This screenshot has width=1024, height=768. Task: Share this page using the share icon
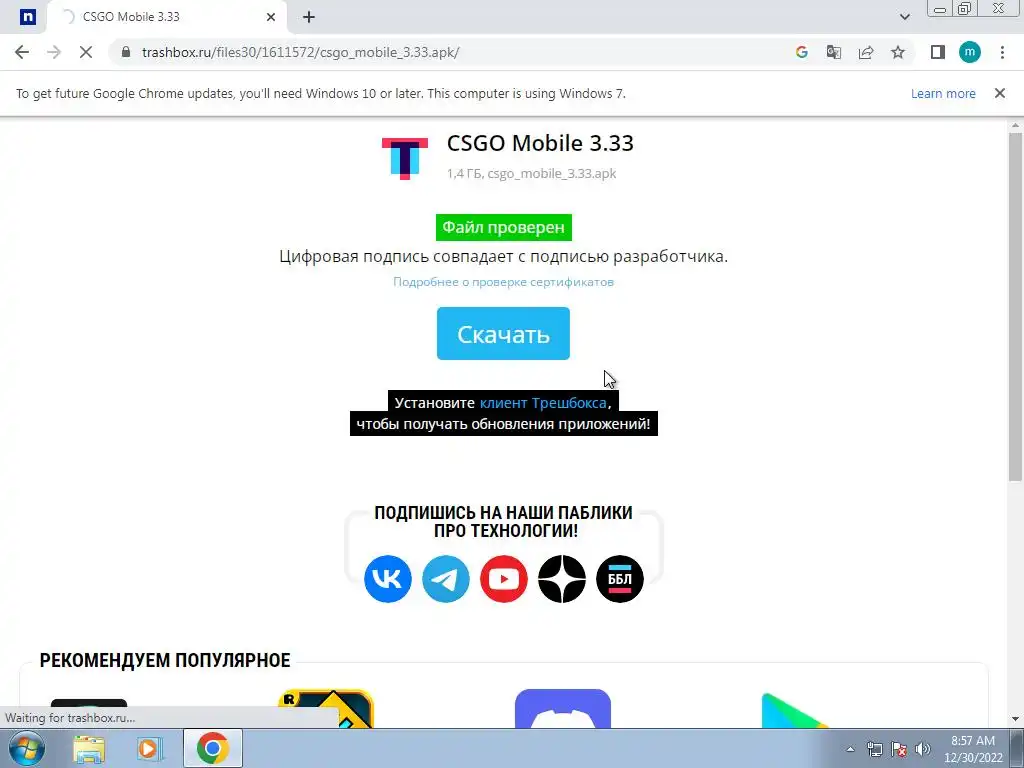(x=866, y=52)
